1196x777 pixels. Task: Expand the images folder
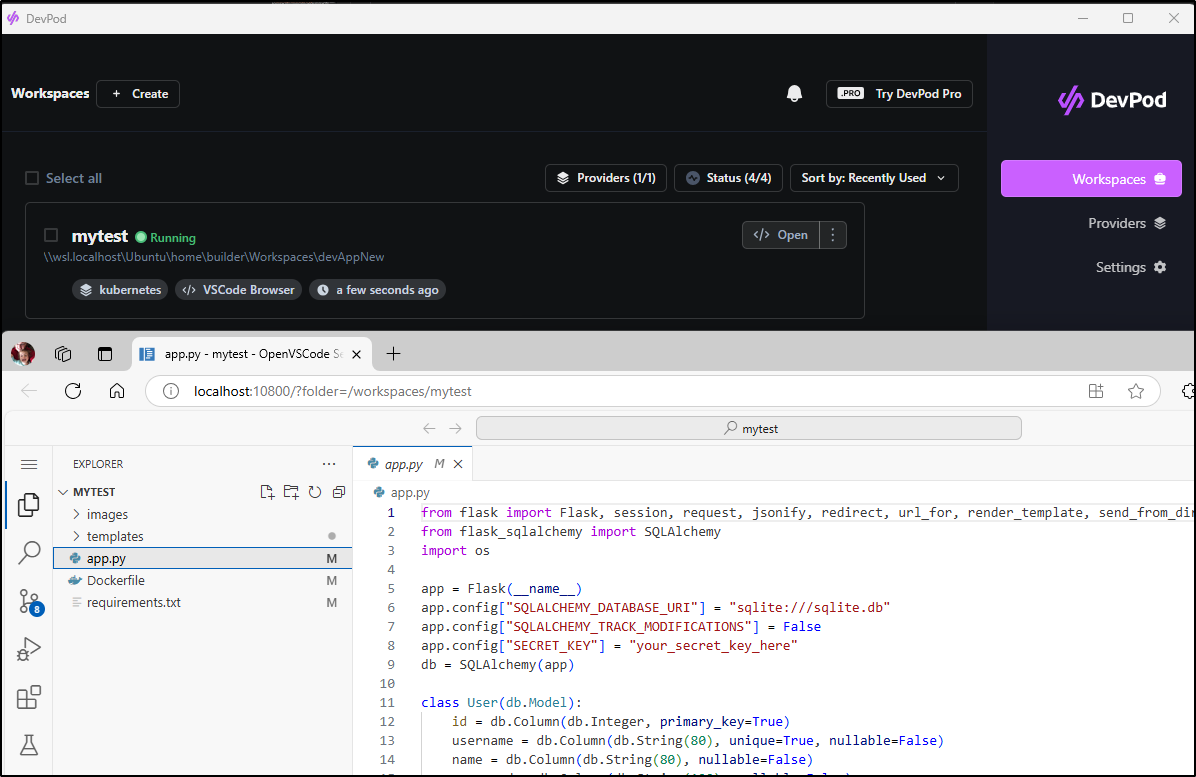pyautogui.click(x=202, y=515)
